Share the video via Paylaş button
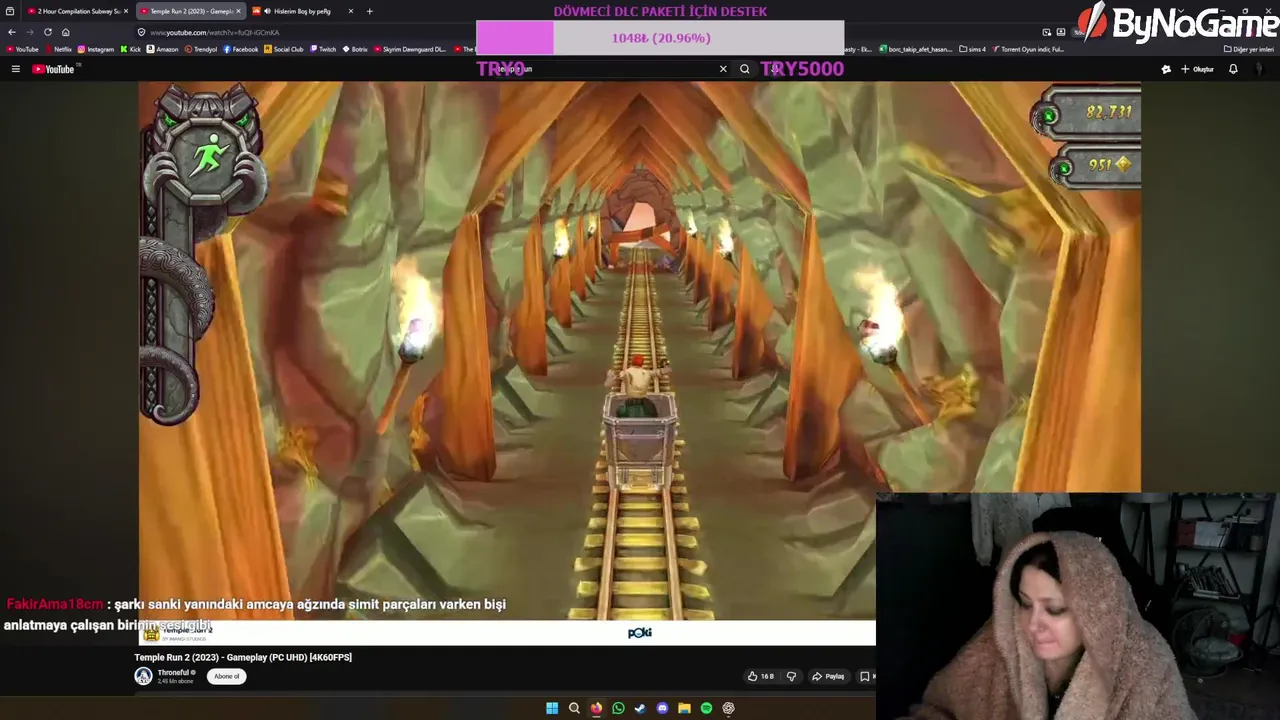 828,676
